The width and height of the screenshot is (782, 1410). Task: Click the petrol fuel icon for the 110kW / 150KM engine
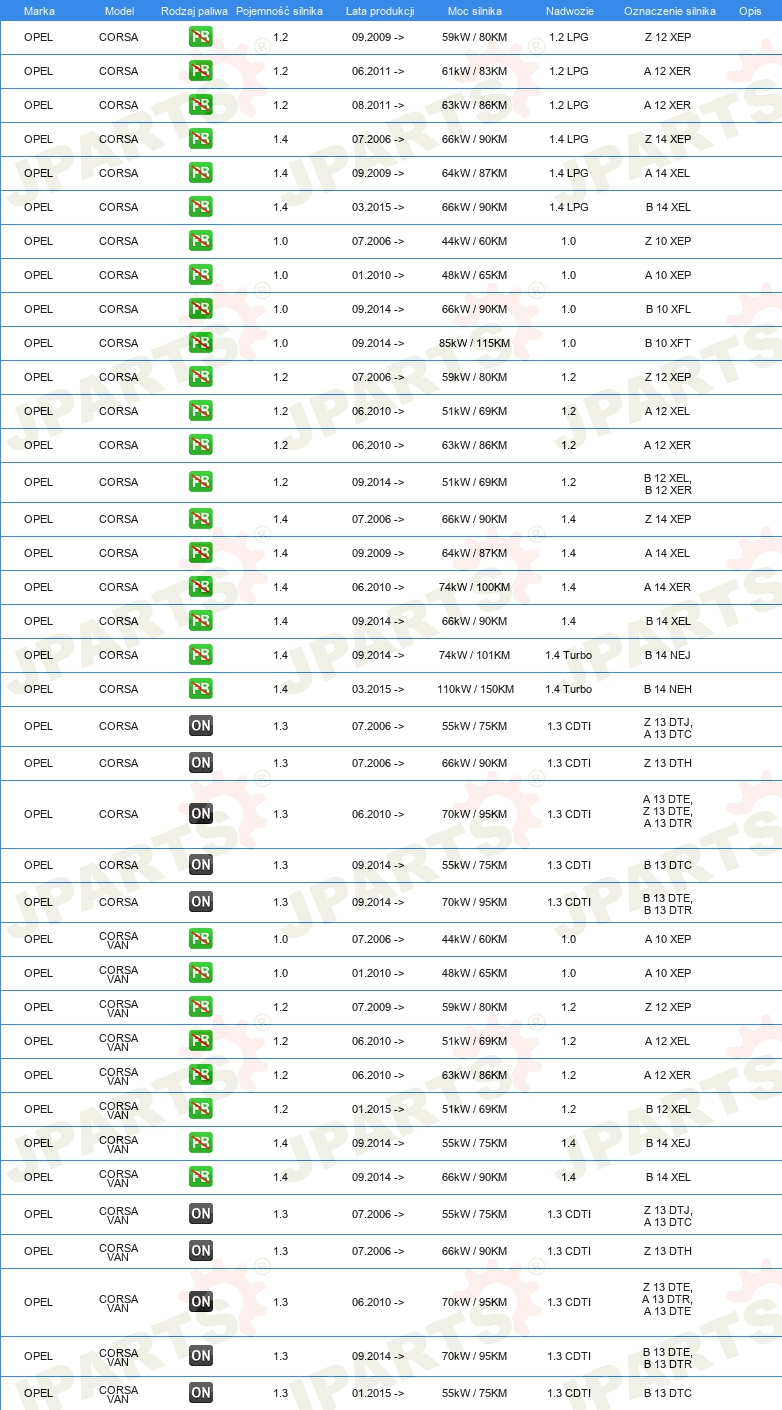click(201, 689)
